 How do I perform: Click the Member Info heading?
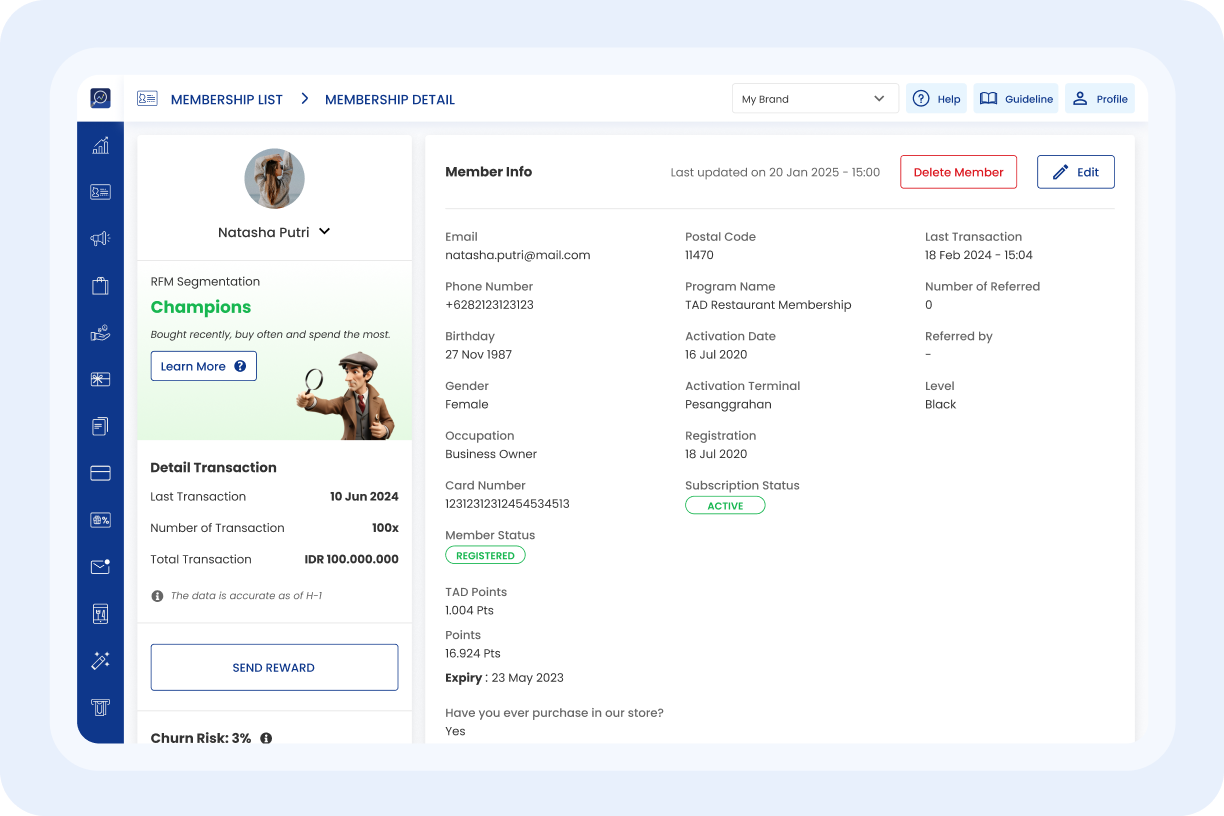coord(489,172)
